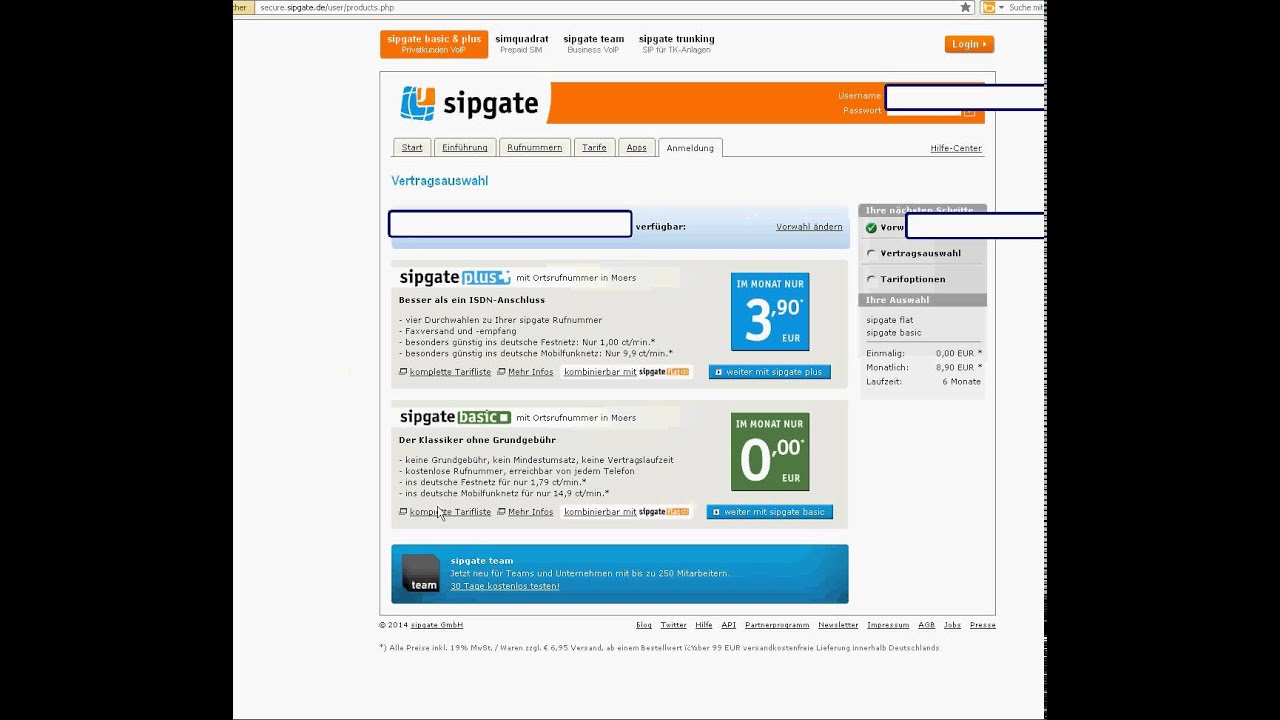Screen dimensions: 1280x720
Task: Click the 0,00 EUR price badge
Action: click(770, 452)
